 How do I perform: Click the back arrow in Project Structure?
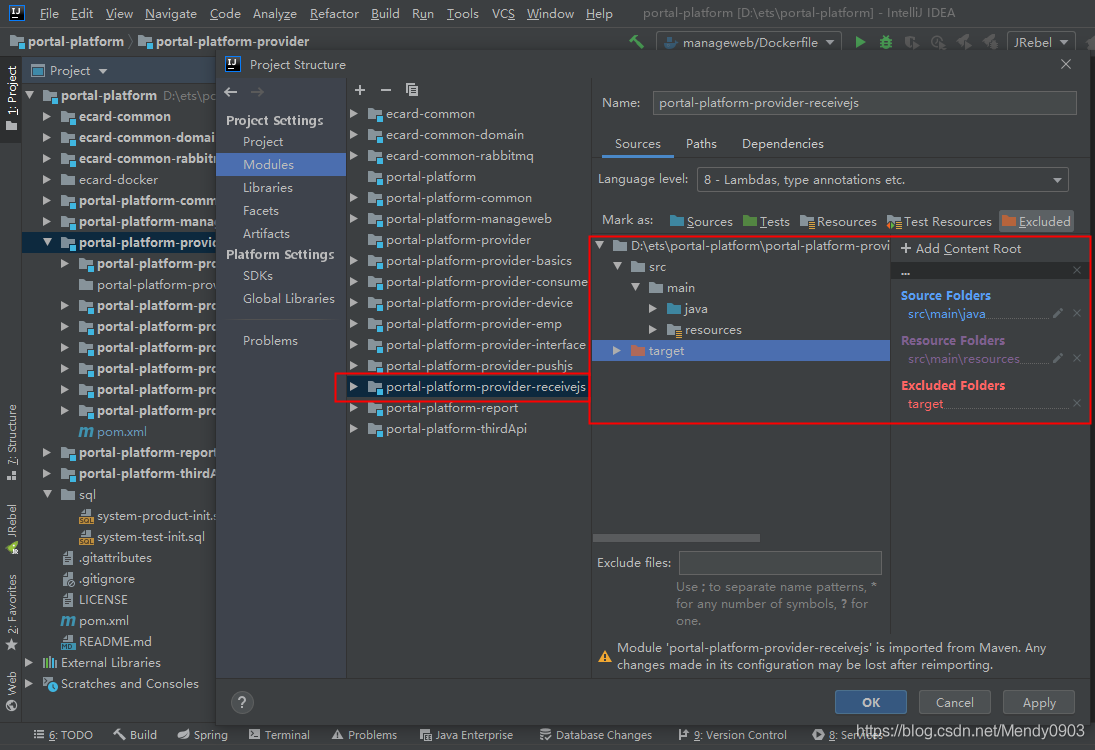click(x=231, y=92)
